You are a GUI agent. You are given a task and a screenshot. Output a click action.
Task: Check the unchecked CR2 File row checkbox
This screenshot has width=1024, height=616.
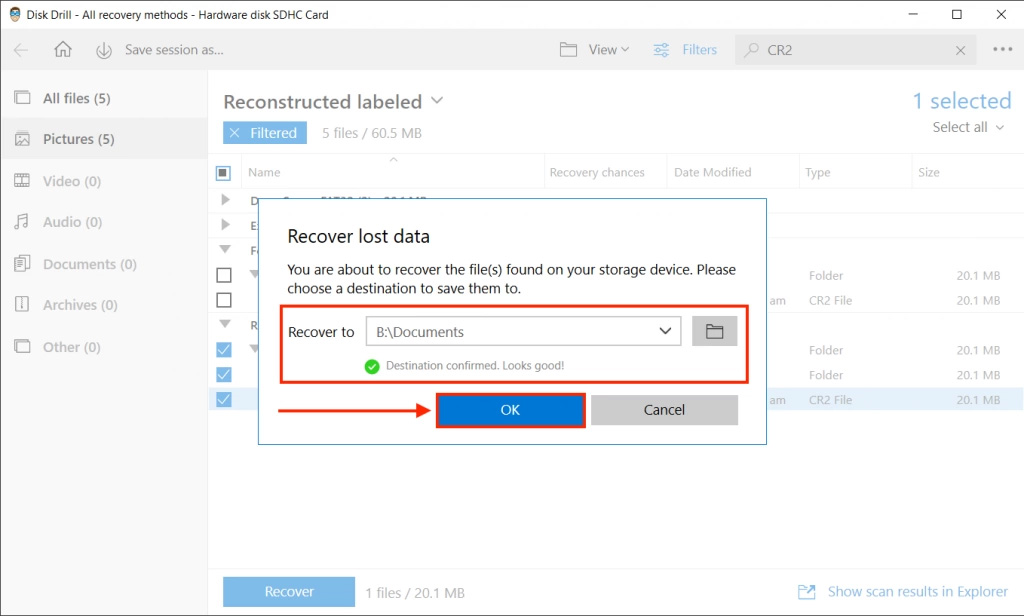pyautogui.click(x=224, y=300)
